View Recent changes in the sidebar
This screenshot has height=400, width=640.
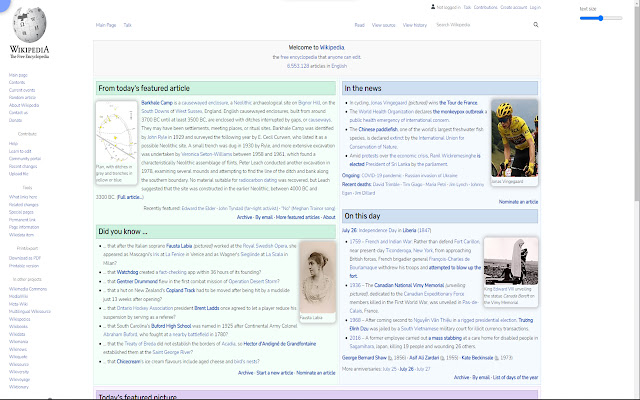coord(23,167)
